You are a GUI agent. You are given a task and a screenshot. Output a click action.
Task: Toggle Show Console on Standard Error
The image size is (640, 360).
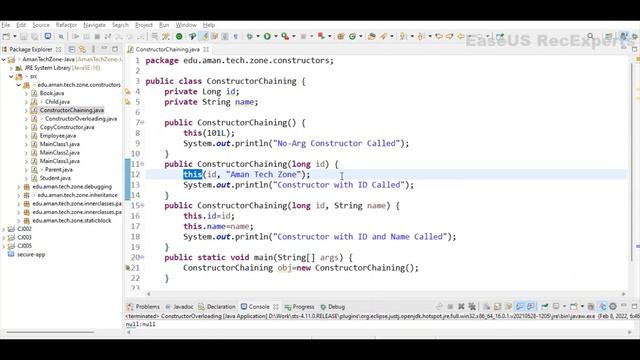pyautogui.click(x=531, y=307)
